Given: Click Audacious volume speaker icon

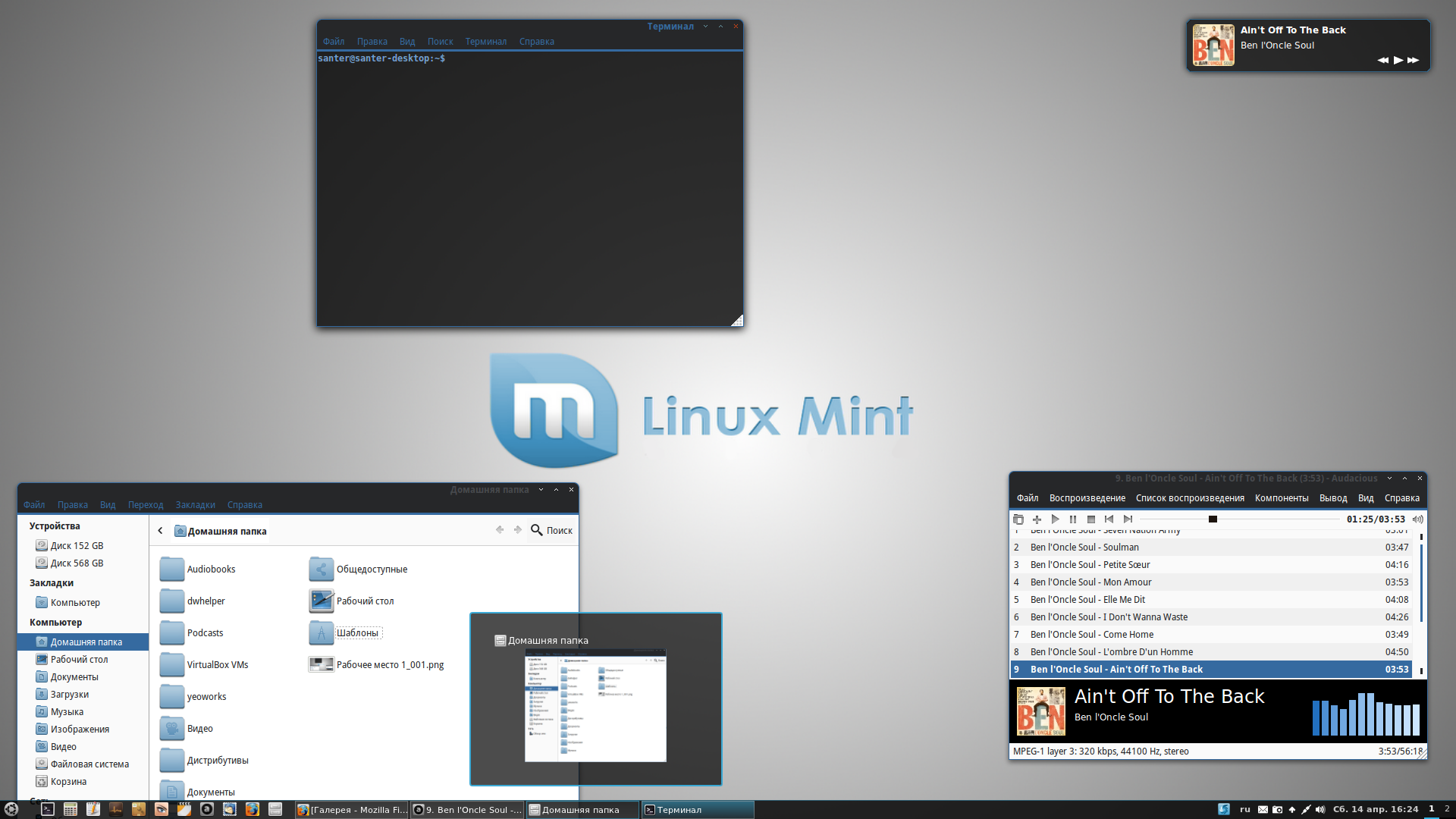Looking at the screenshot, I should pos(1417,519).
